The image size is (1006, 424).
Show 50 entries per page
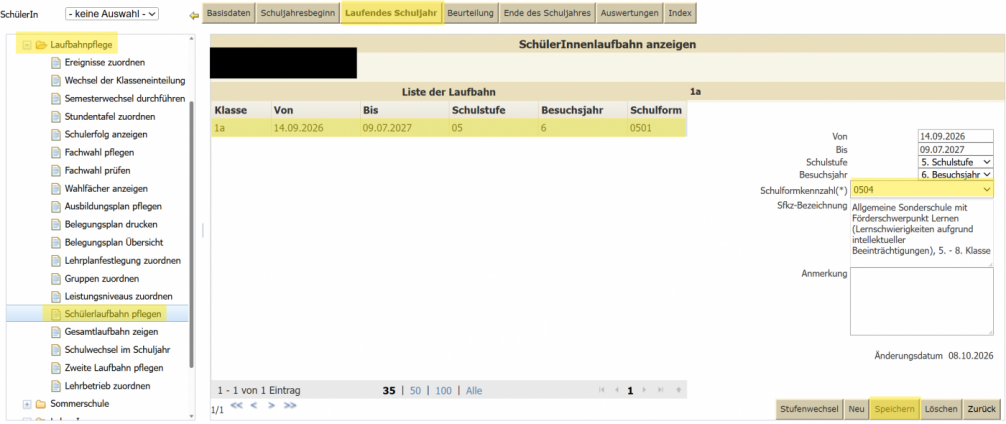415,390
